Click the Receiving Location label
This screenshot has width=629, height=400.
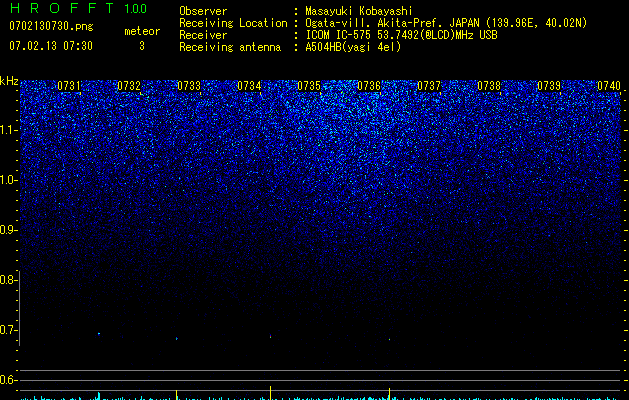233,23
